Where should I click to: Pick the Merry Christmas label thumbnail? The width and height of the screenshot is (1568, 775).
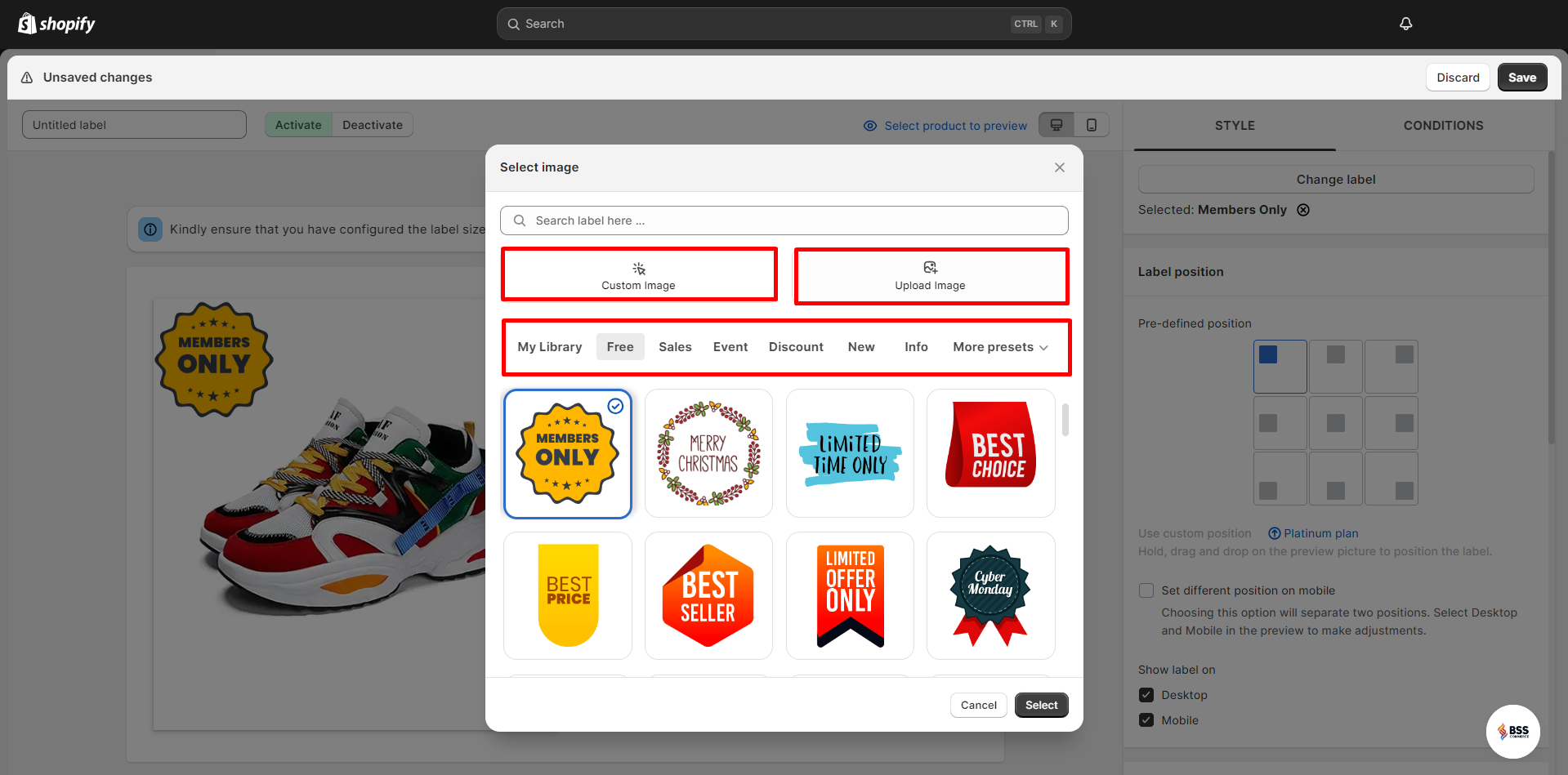click(x=708, y=453)
